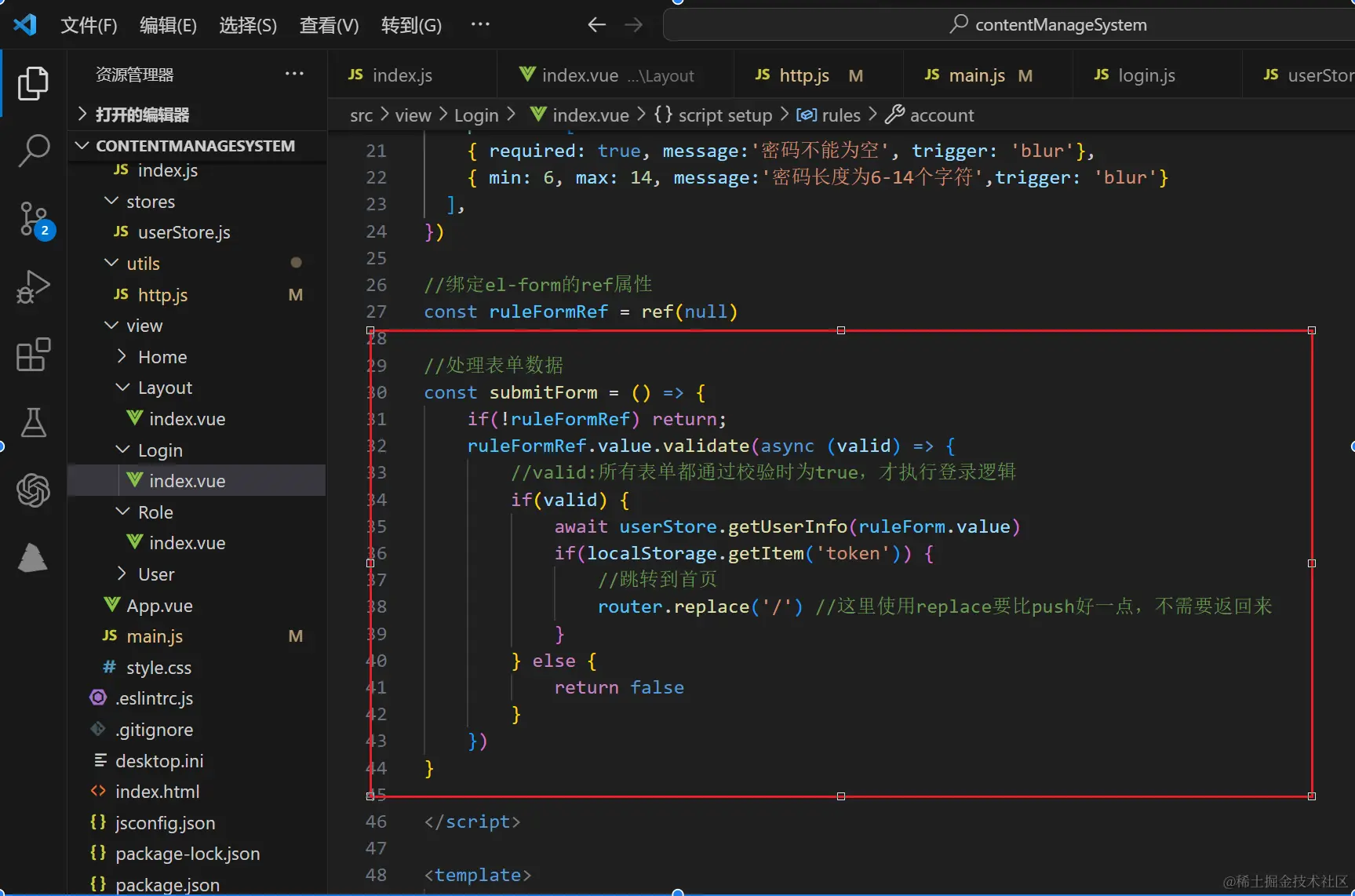The width and height of the screenshot is (1355, 896).
Task: Click the view breadcrumb segment
Action: click(413, 115)
